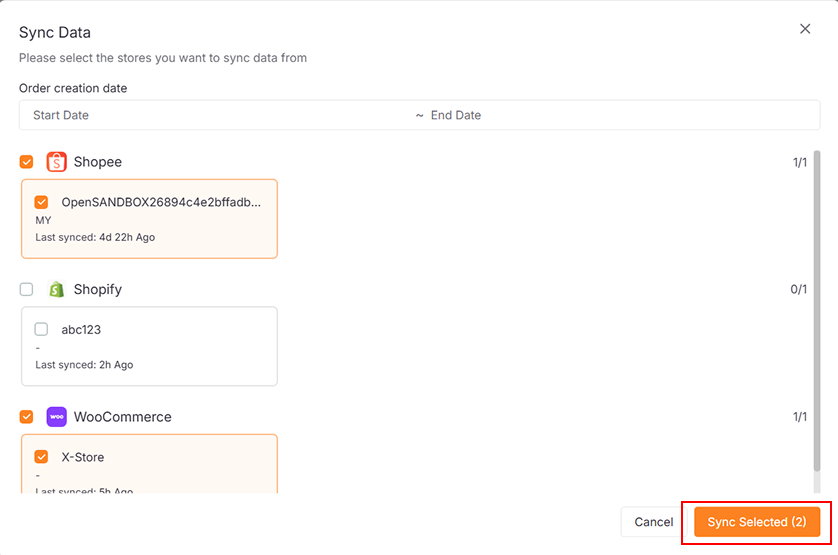Deselect the X-Store checkbox

coord(42,457)
